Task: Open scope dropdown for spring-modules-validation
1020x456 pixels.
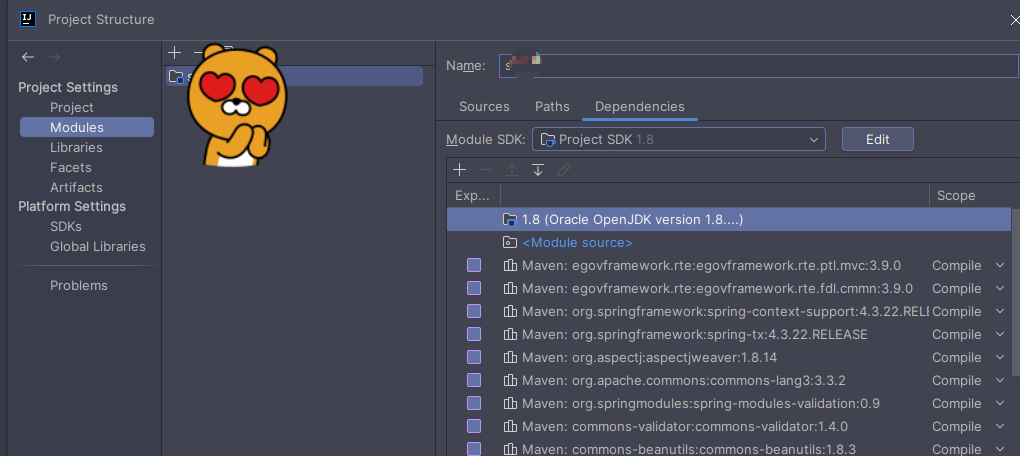Action: (x=1000, y=403)
